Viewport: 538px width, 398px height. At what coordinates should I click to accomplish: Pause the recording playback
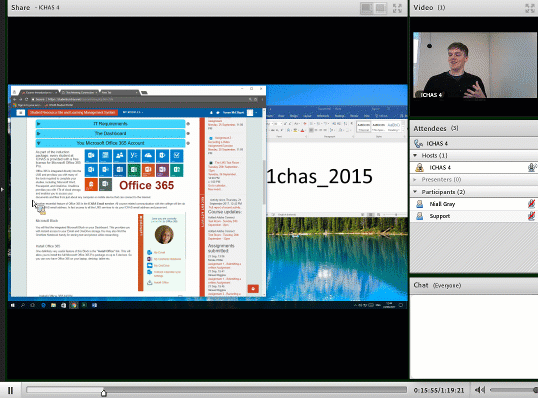pyautogui.click(x=10, y=390)
